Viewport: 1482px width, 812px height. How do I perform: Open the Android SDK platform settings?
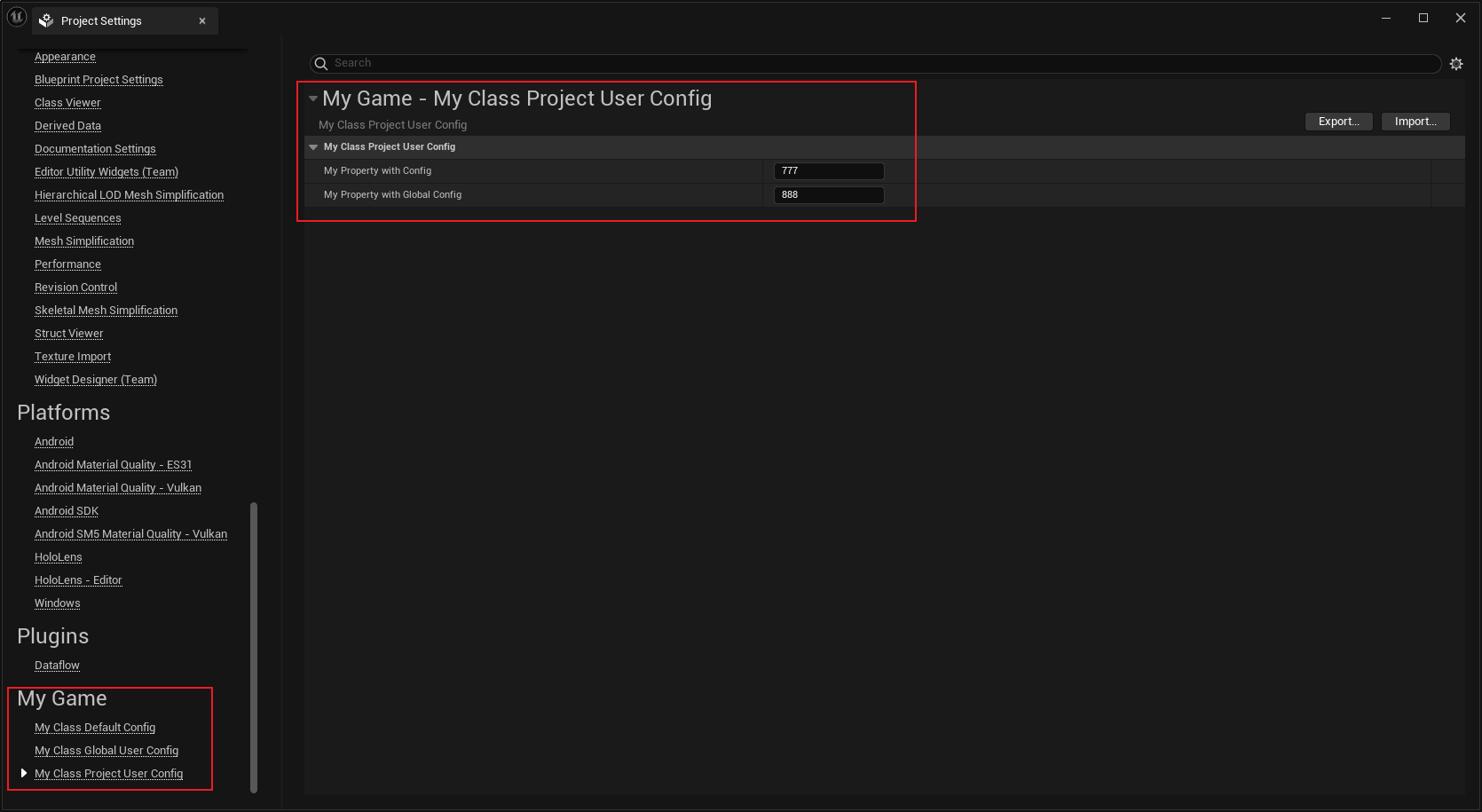pos(67,511)
